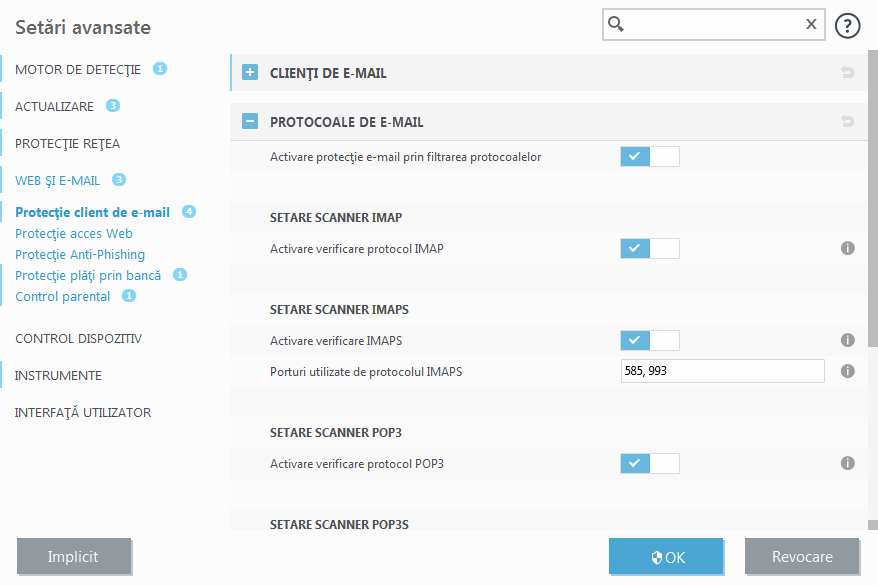Open help via the question mark icon
Image resolution: width=878 pixels, height=585 pixels.
pos(847,25)
